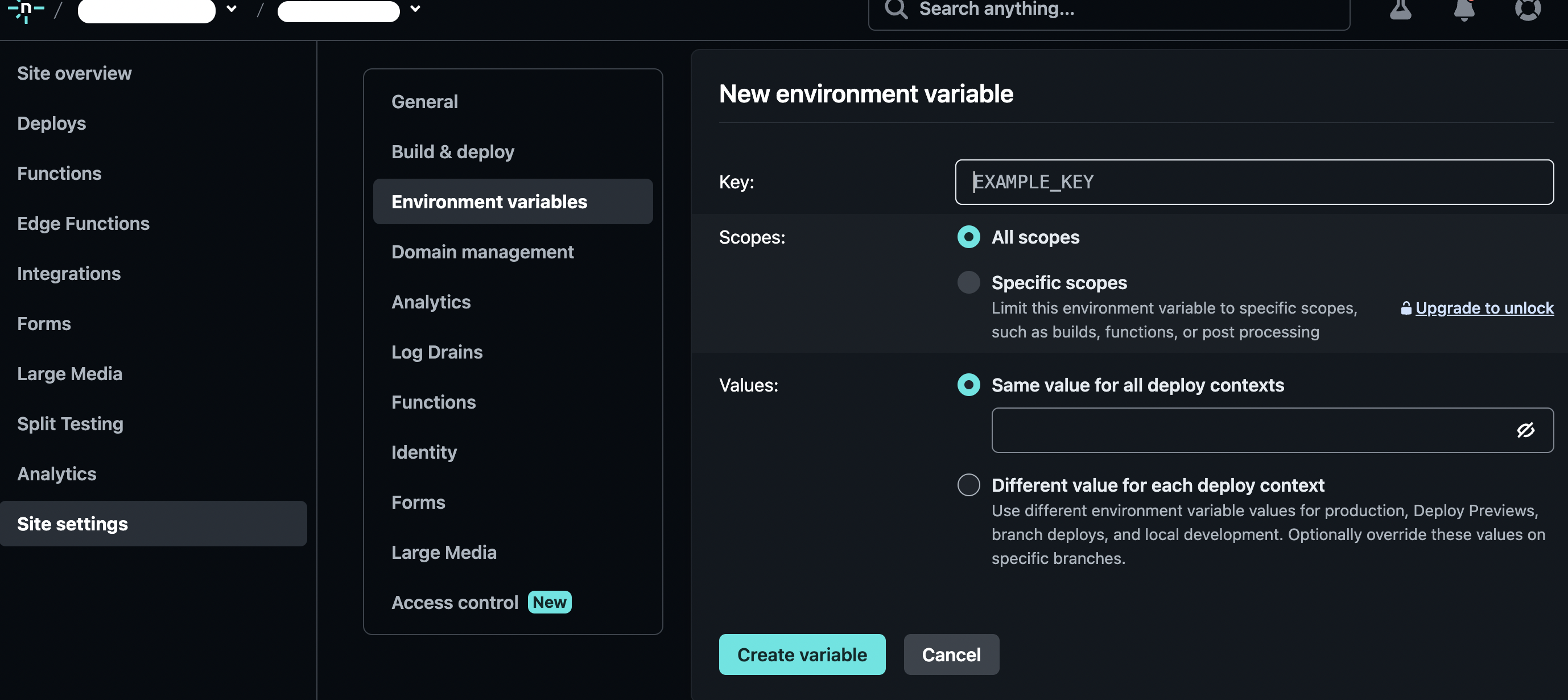The height and width of the screenshot is (700, 1568).
Task: Select Site settings in sidebar
Action: pyautogui.click(x=154, y=524)
